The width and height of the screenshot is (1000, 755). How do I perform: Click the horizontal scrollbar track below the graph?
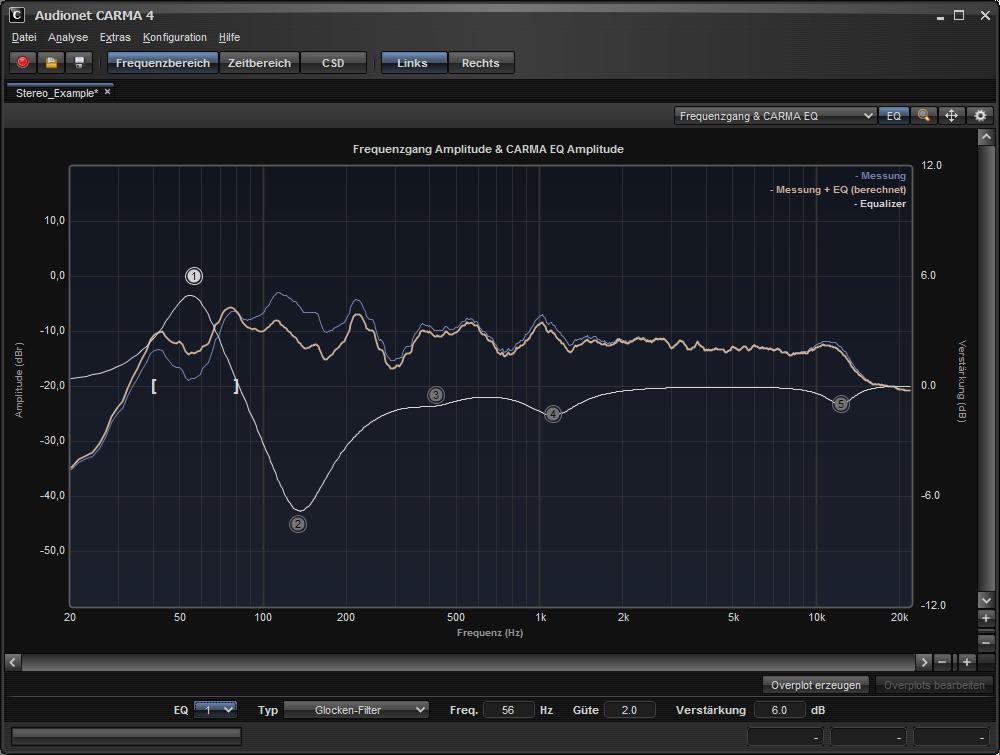pos(468,662)
